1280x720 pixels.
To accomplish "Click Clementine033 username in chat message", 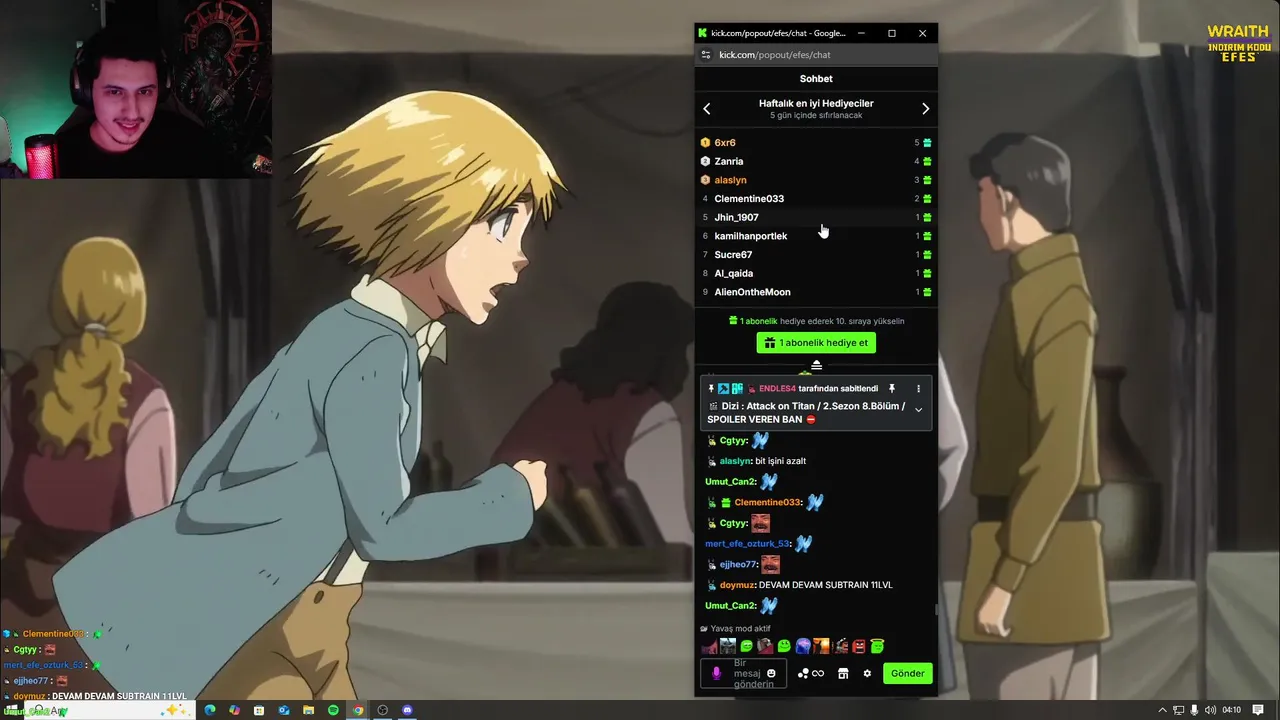I will click(x=768, y=502).
